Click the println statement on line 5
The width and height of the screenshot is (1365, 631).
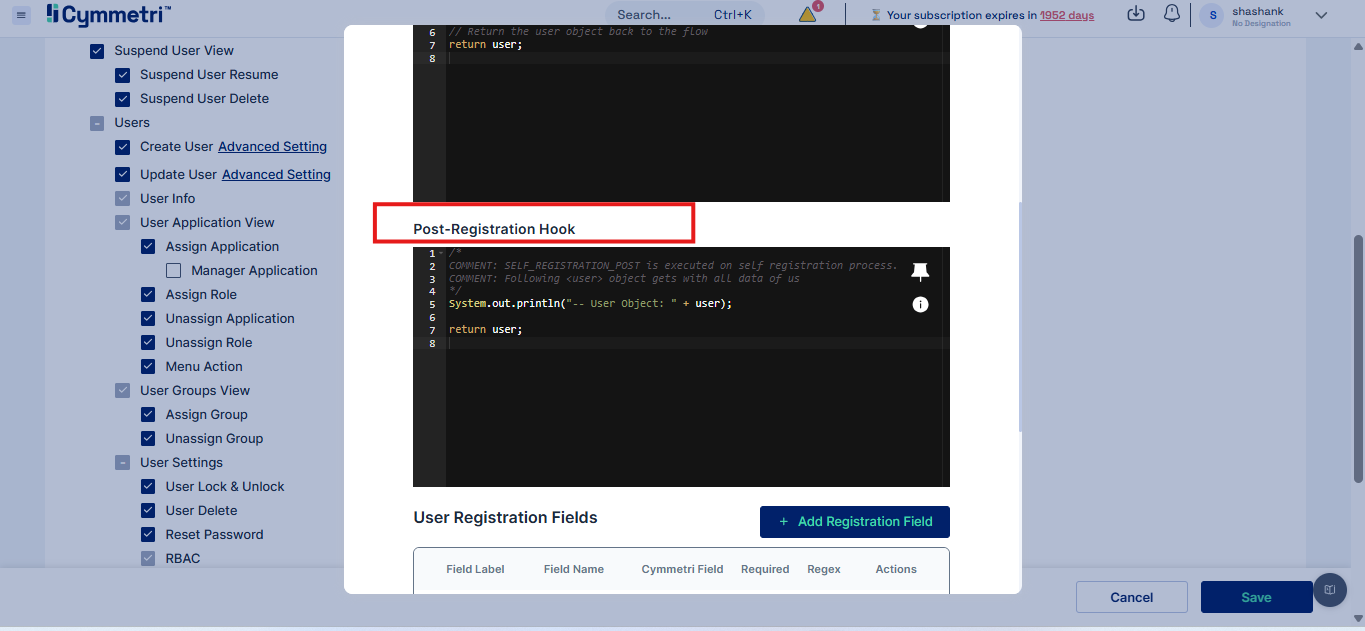pos(590,304)
